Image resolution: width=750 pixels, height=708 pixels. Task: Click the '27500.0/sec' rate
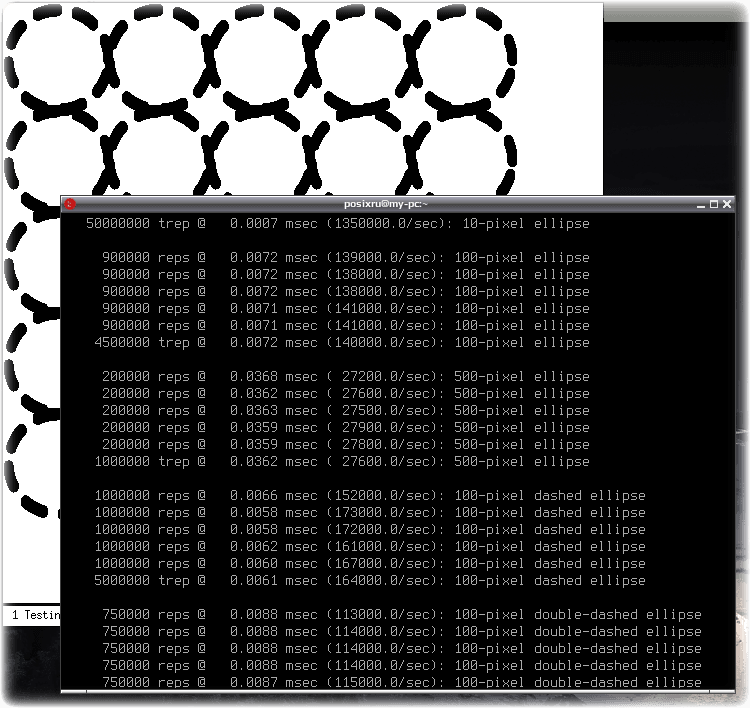tap(386, 410)
